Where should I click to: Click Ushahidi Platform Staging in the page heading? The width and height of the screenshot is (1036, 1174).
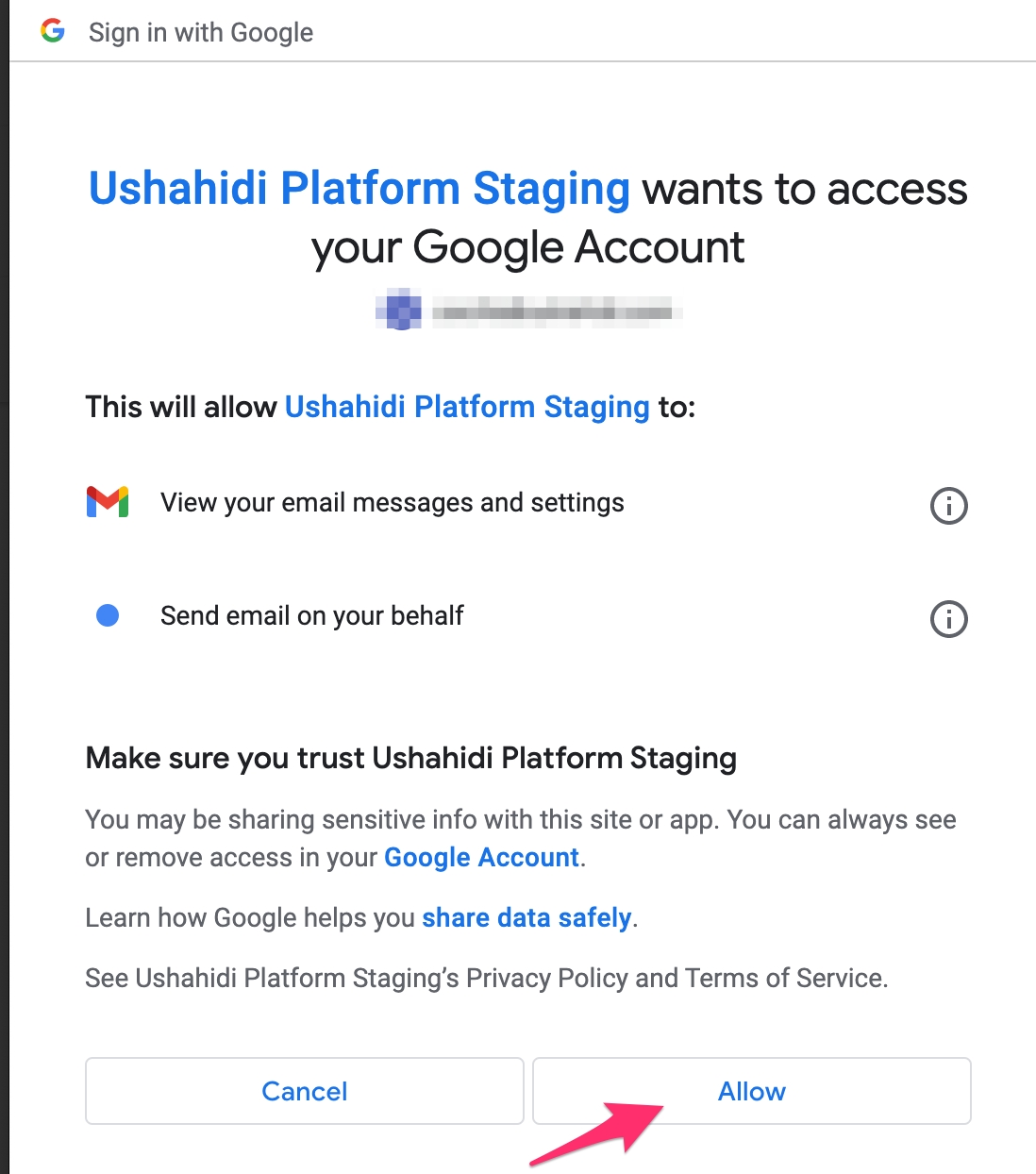point(359,189)
